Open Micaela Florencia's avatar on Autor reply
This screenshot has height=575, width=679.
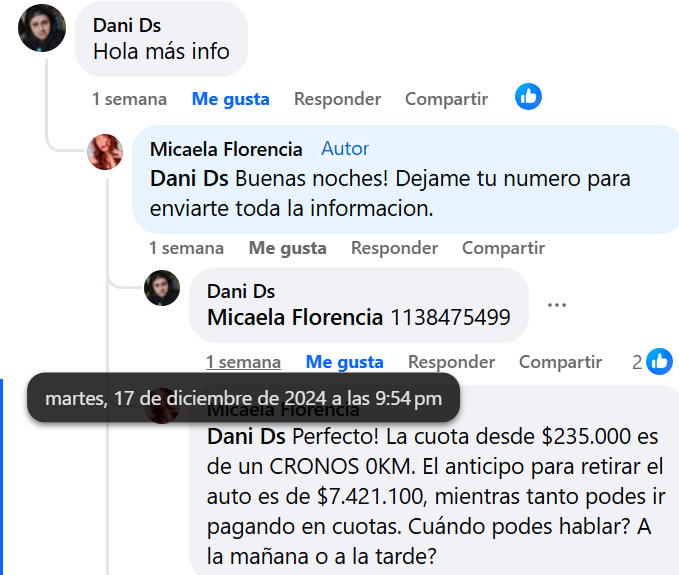point(105,152)
